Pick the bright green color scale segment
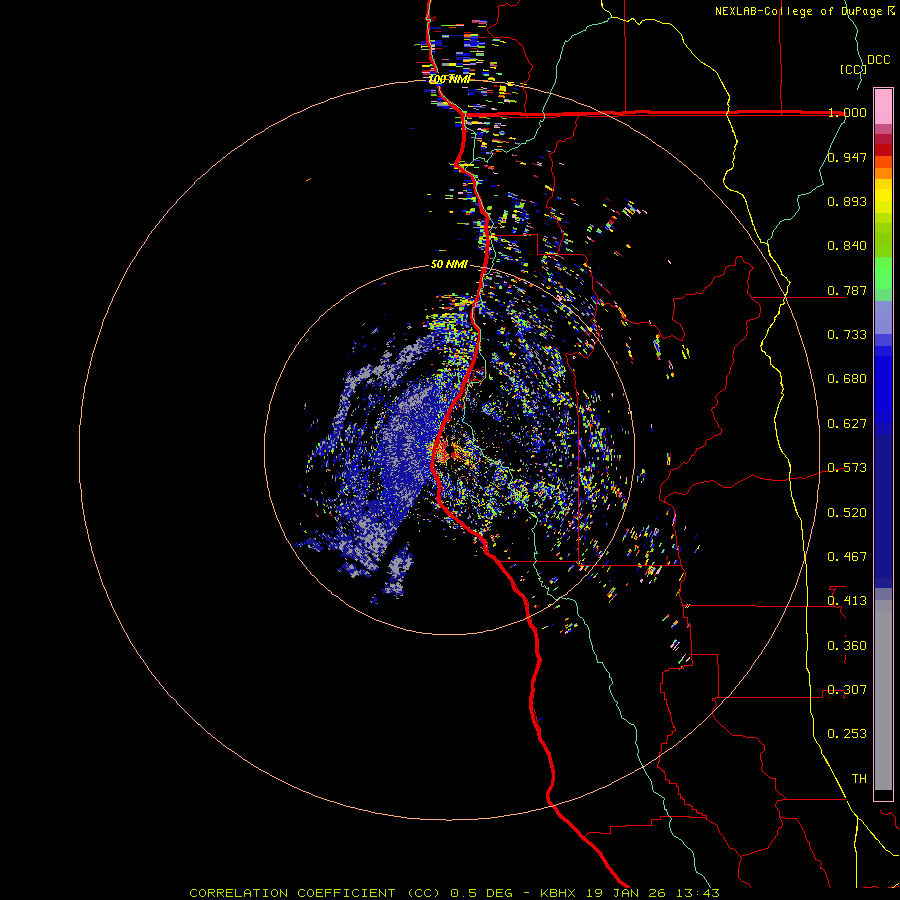Screen dimensions: 900x900 point(883,273)
